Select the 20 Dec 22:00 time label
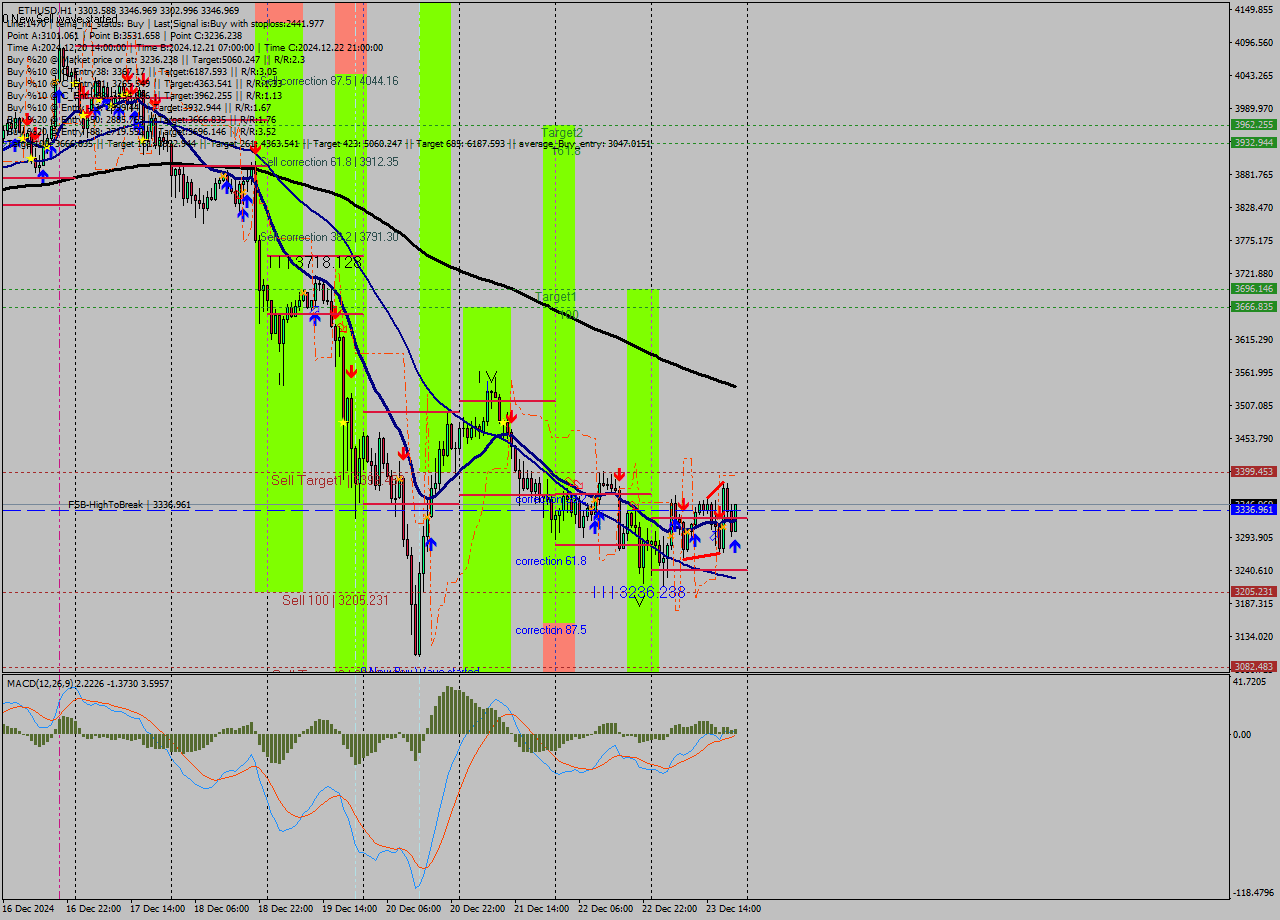 coord(476,909)
